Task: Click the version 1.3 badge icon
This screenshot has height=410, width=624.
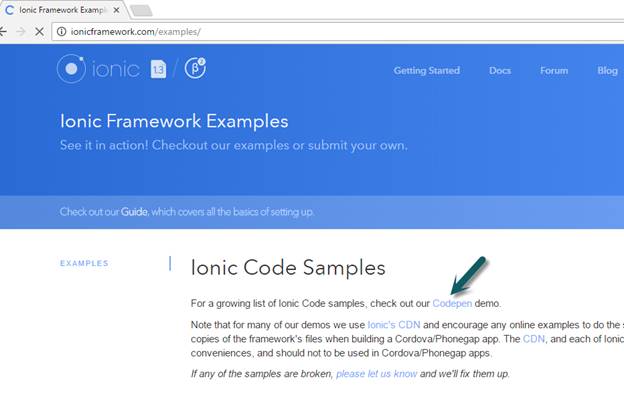Action: click(159, 69)
